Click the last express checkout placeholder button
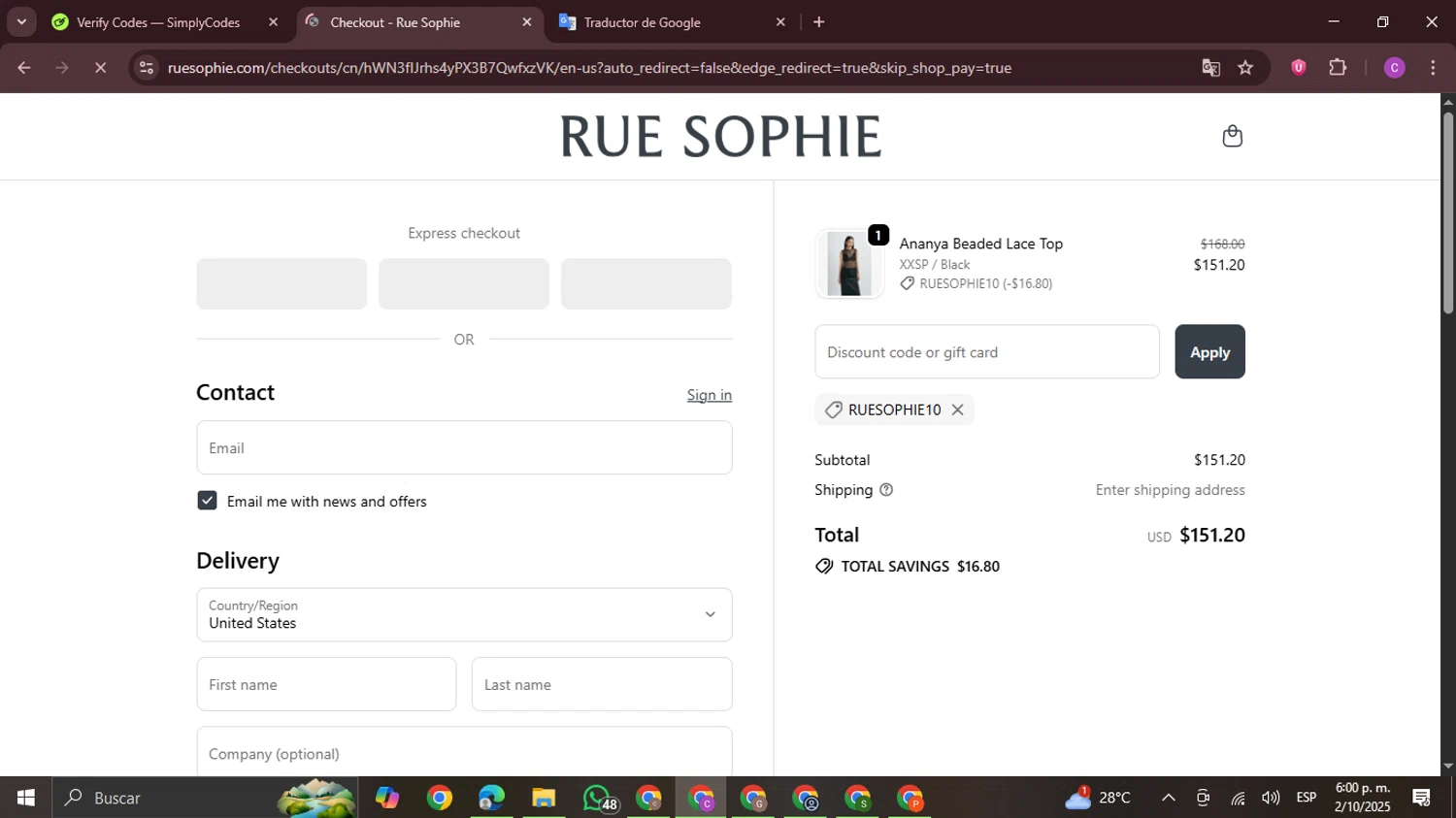 [x=645, y=283]
